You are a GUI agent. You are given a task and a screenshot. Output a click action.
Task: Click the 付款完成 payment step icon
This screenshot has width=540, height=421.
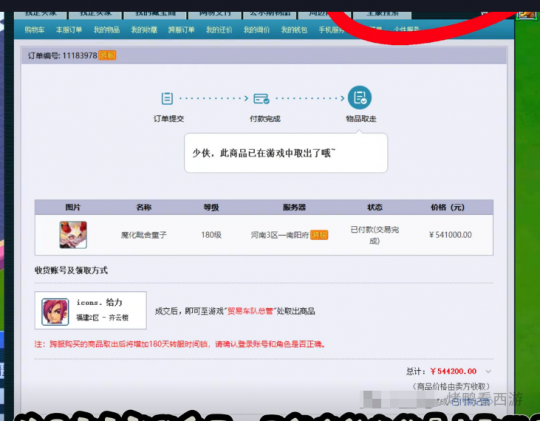pyautogui.click(x=261, y=99)
